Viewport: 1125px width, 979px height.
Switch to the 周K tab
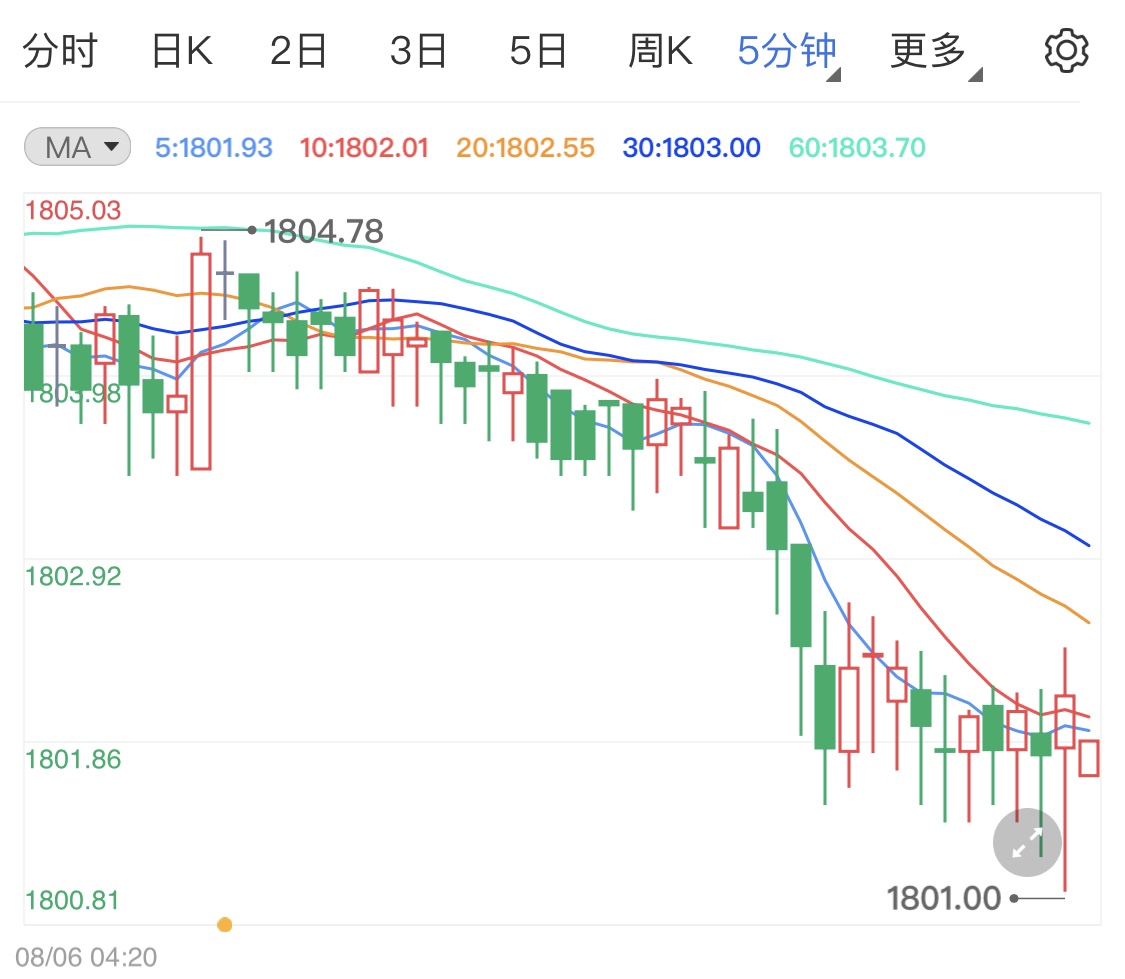click(x=660, y=51)
